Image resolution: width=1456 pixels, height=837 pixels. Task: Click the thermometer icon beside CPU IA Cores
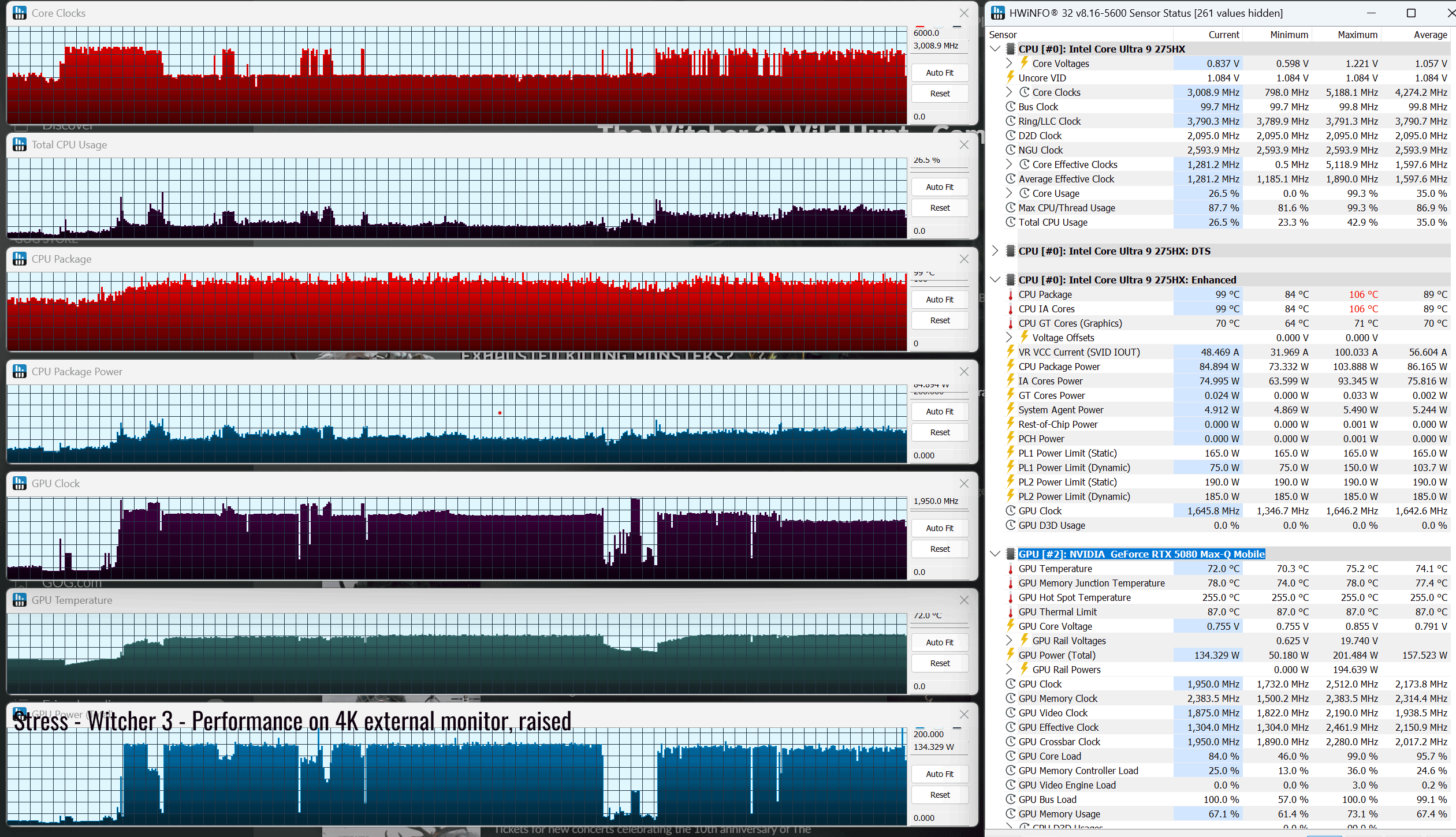click(x=1011, y=309)
